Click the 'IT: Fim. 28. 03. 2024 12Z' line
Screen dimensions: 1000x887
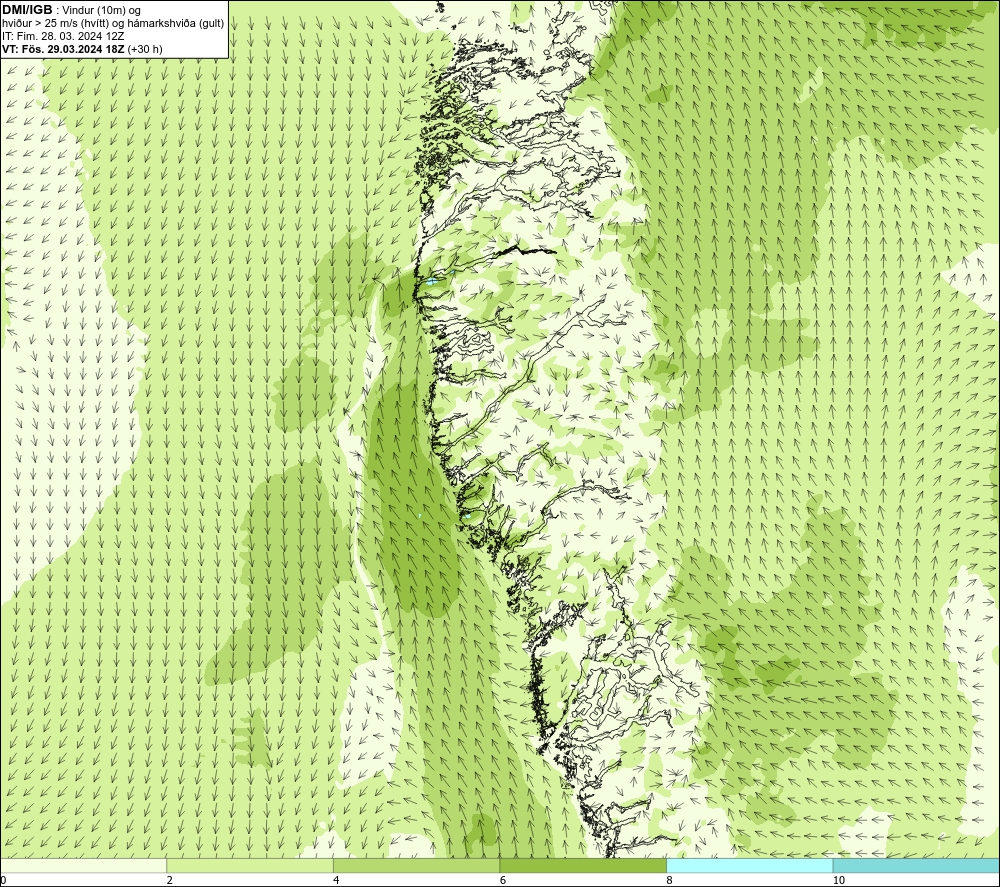coord(64,36)
